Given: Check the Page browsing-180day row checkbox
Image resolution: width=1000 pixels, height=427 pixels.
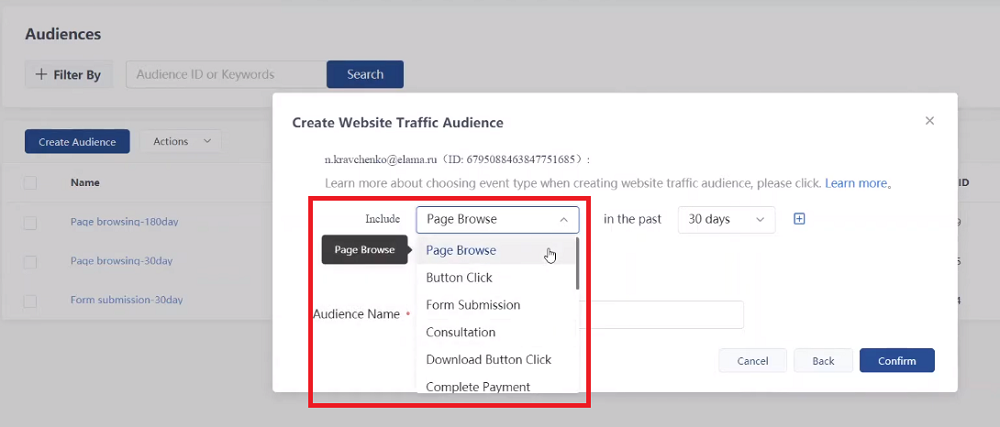Looking at the screenshot, I should click(30, 222).
